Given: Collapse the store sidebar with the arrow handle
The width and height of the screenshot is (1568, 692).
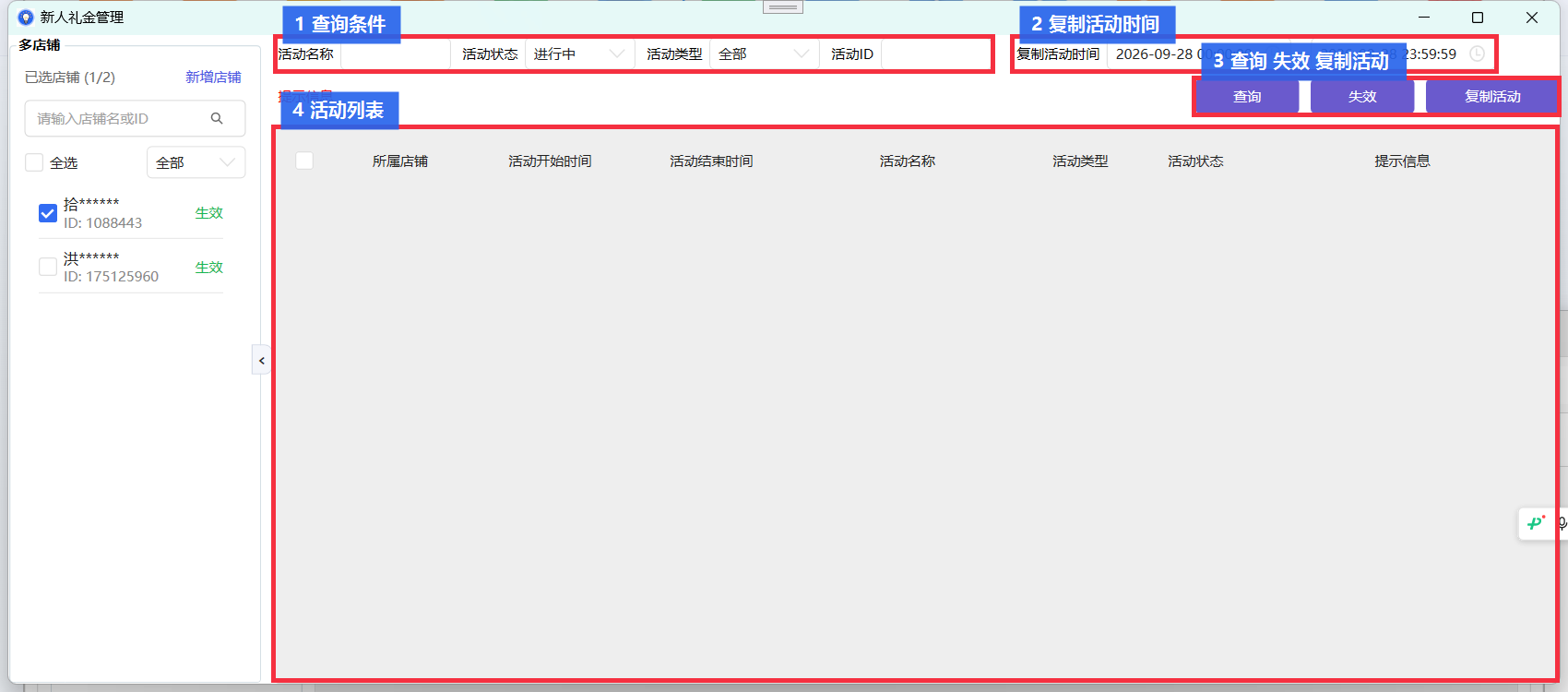Looking at the screenshot, I should pos(261,360).
